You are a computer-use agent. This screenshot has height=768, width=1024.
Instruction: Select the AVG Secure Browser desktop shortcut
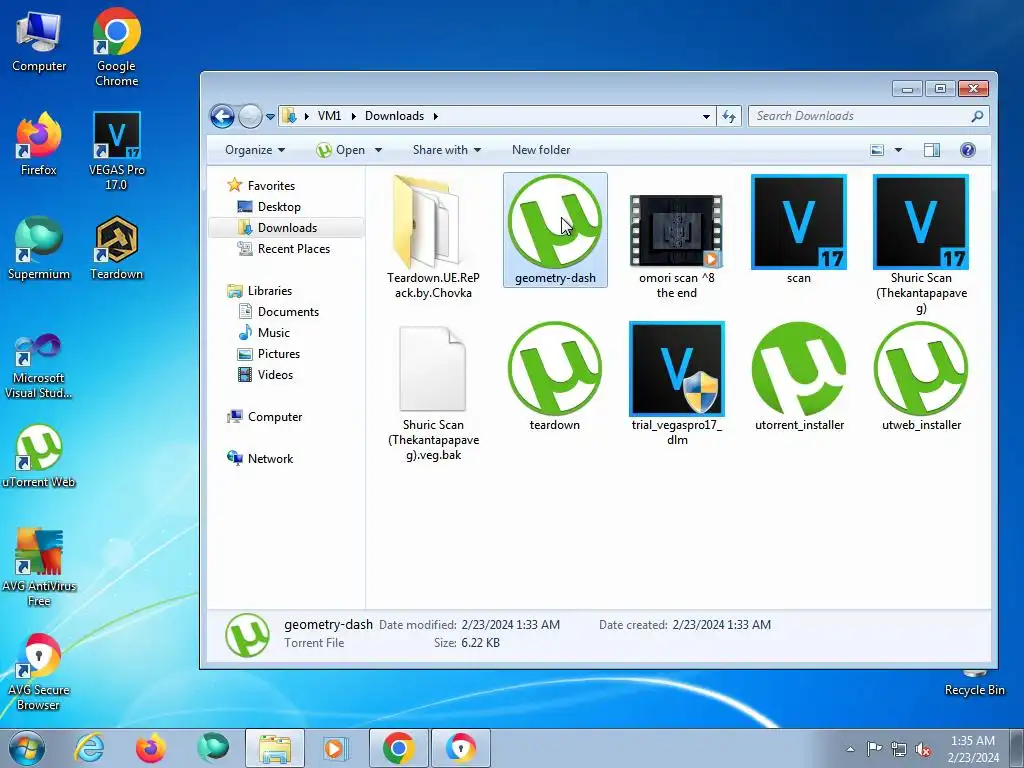coord(39,672)
